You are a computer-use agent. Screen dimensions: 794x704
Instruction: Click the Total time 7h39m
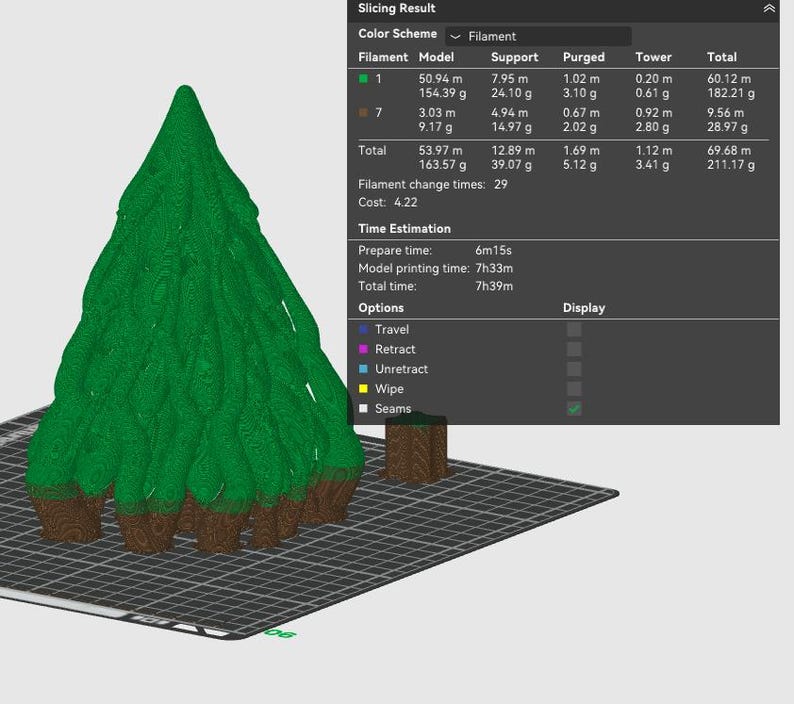point(494,286)
